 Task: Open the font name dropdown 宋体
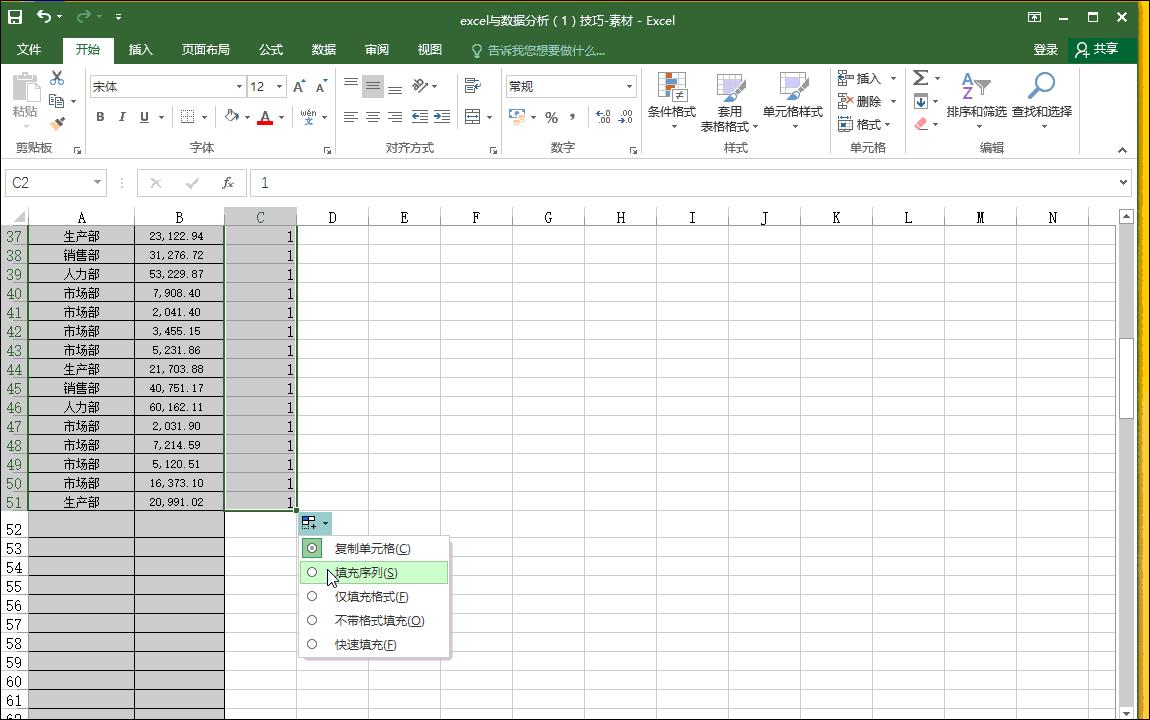[239, 87]
